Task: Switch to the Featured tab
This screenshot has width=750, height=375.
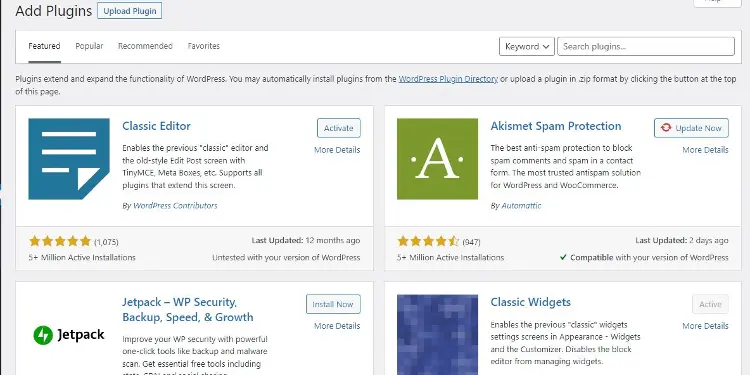Action: click(x=44, y=46)
